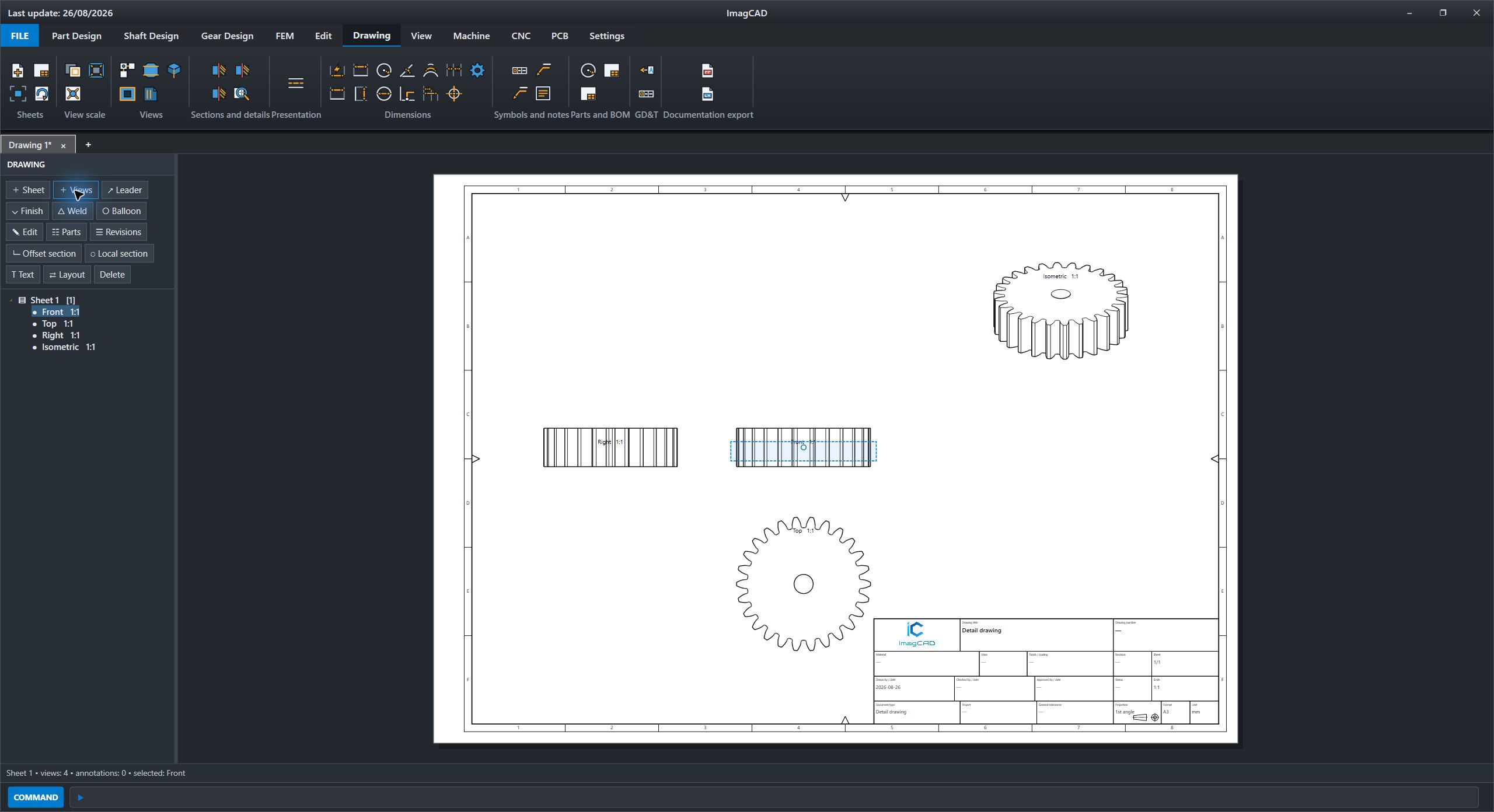This screenshot has width=1494, height=812.
Task: Click the add new sheet icon
Action: point(18,71)
